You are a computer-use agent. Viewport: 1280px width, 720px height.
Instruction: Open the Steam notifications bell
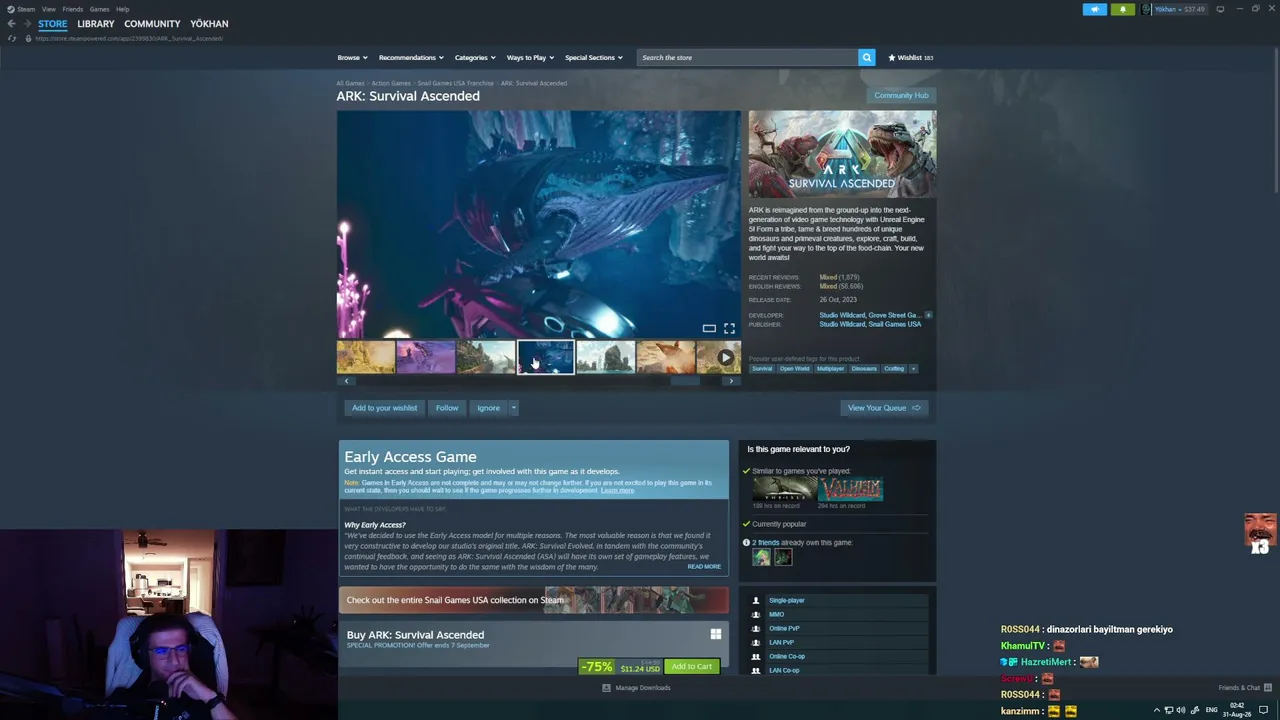point(1122,9)
